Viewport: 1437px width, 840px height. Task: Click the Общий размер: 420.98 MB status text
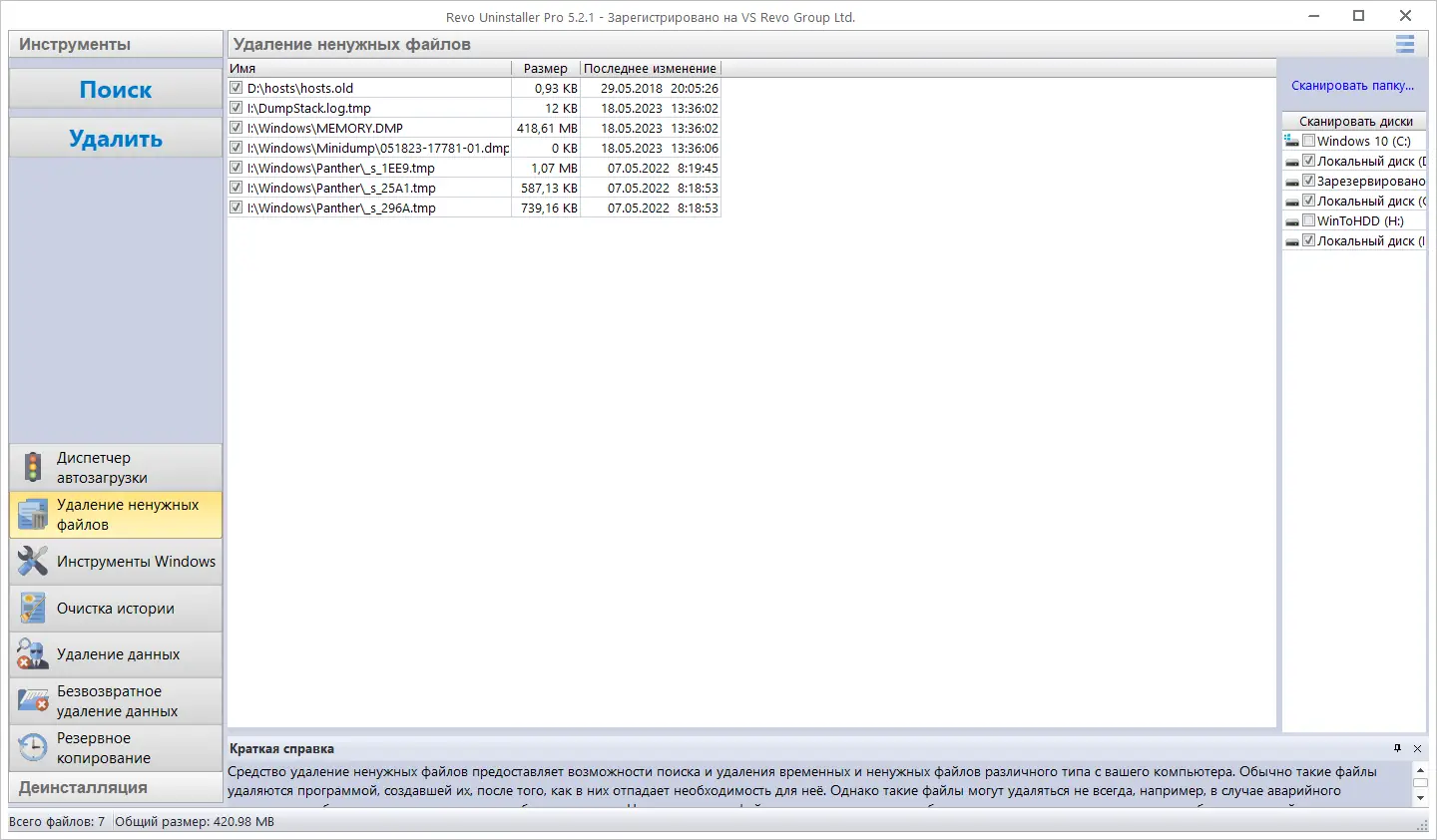point(195,822)
